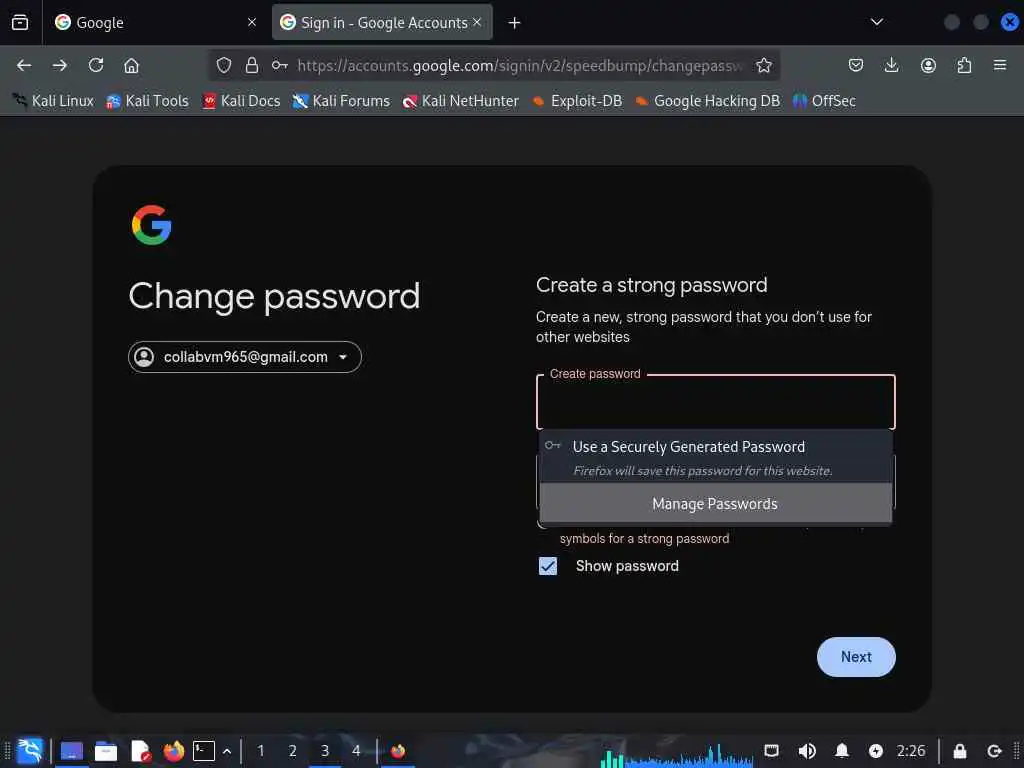Open notifications bell icon
Screen dimensions: 1024x768
(x=842, y=751)
